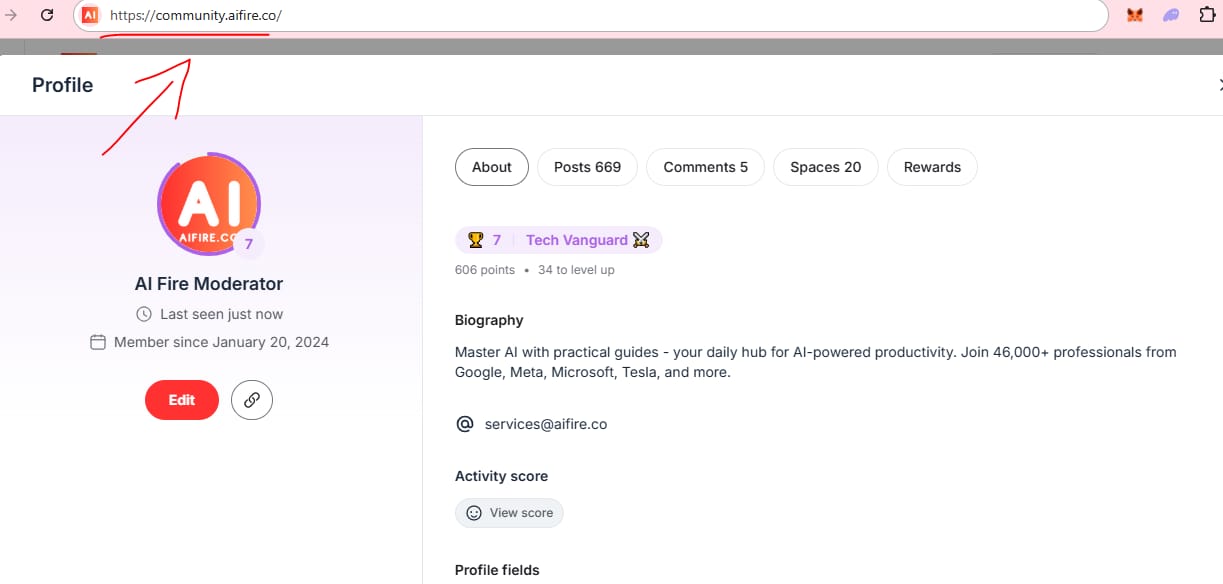This screenshot has width=1223, height=584.
Task: Click the smiley icon in View score
Action: click(x=473, y=513)
